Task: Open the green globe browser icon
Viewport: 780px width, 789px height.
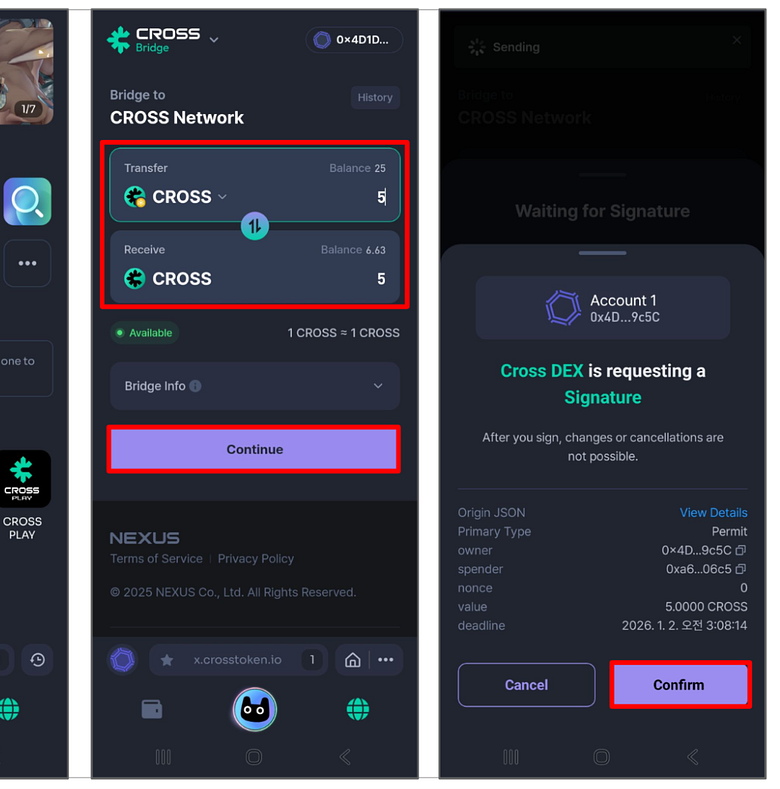Action: (358, 709)
